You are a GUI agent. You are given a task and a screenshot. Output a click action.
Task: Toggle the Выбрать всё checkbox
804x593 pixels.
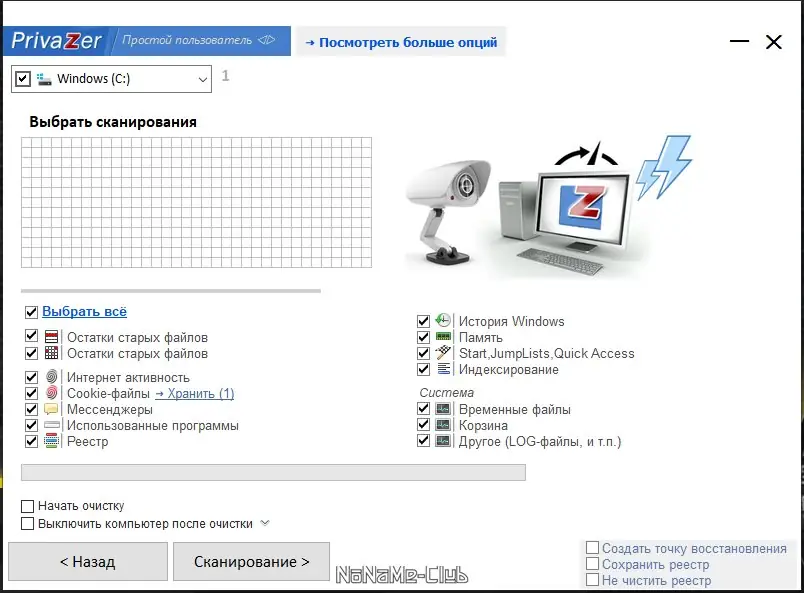(31, 312)
